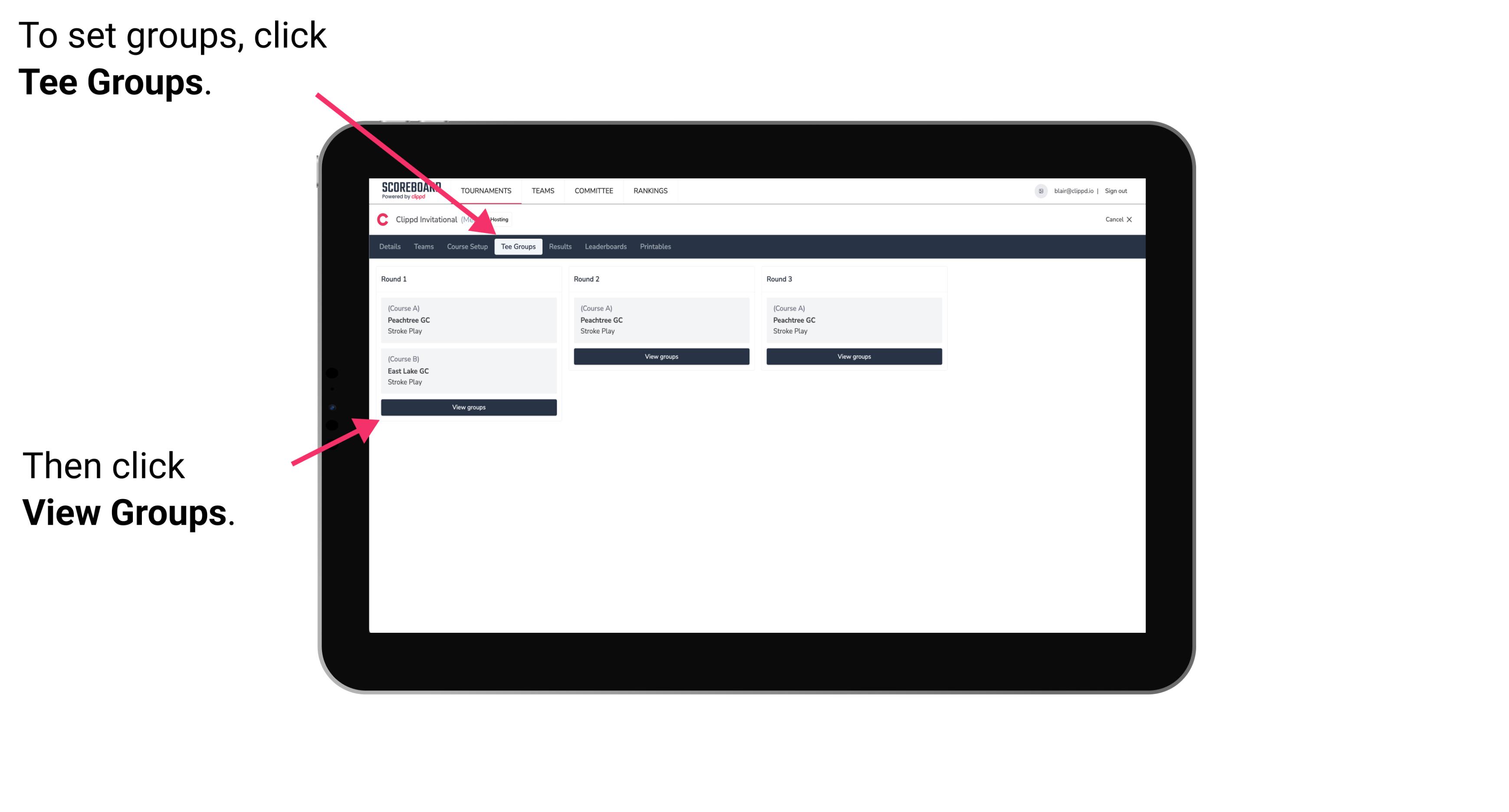Click the Results tab

pos(558,246)
